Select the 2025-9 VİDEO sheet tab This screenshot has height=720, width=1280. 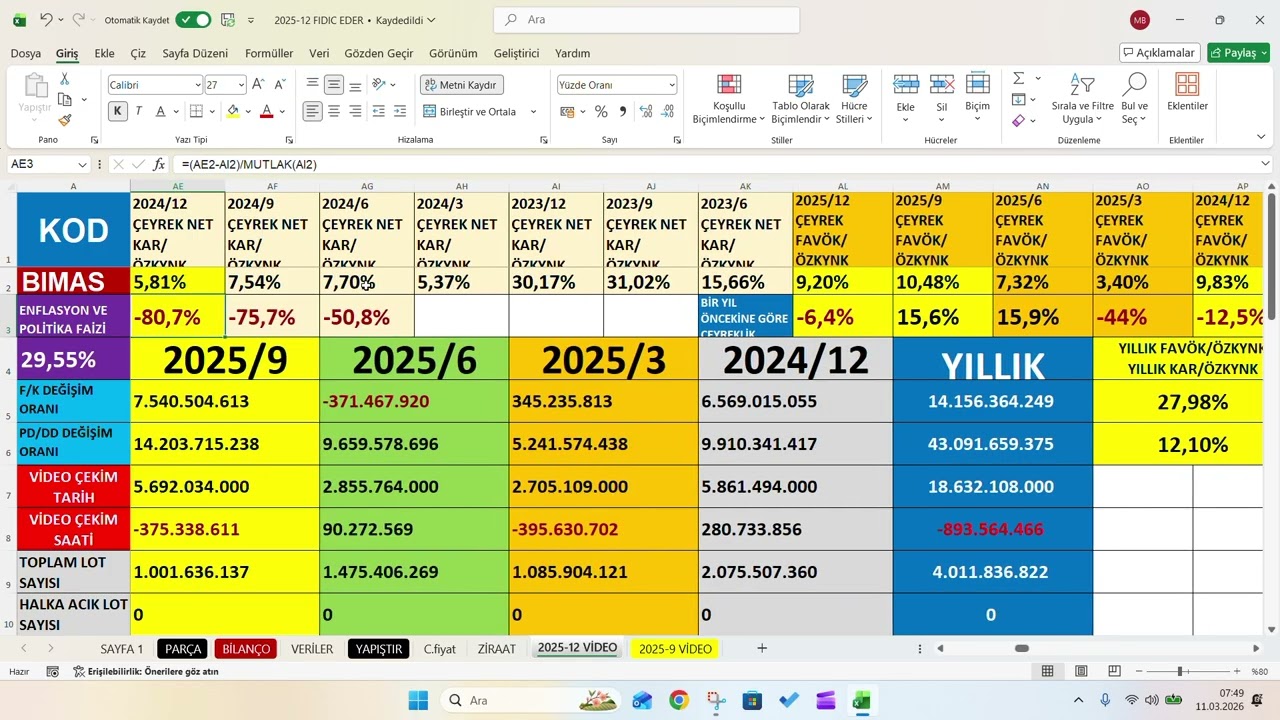(x=676, y=649)
